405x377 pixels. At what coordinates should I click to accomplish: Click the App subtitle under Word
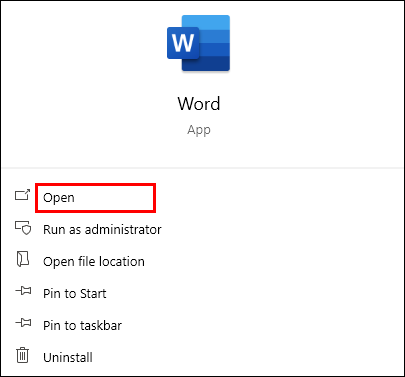[x=199, y=130]
